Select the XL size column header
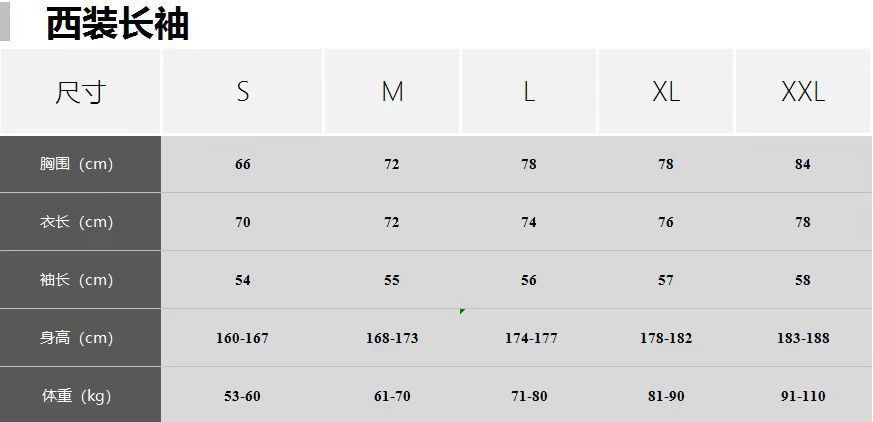The image size is (873, 422). click(666, 92)
